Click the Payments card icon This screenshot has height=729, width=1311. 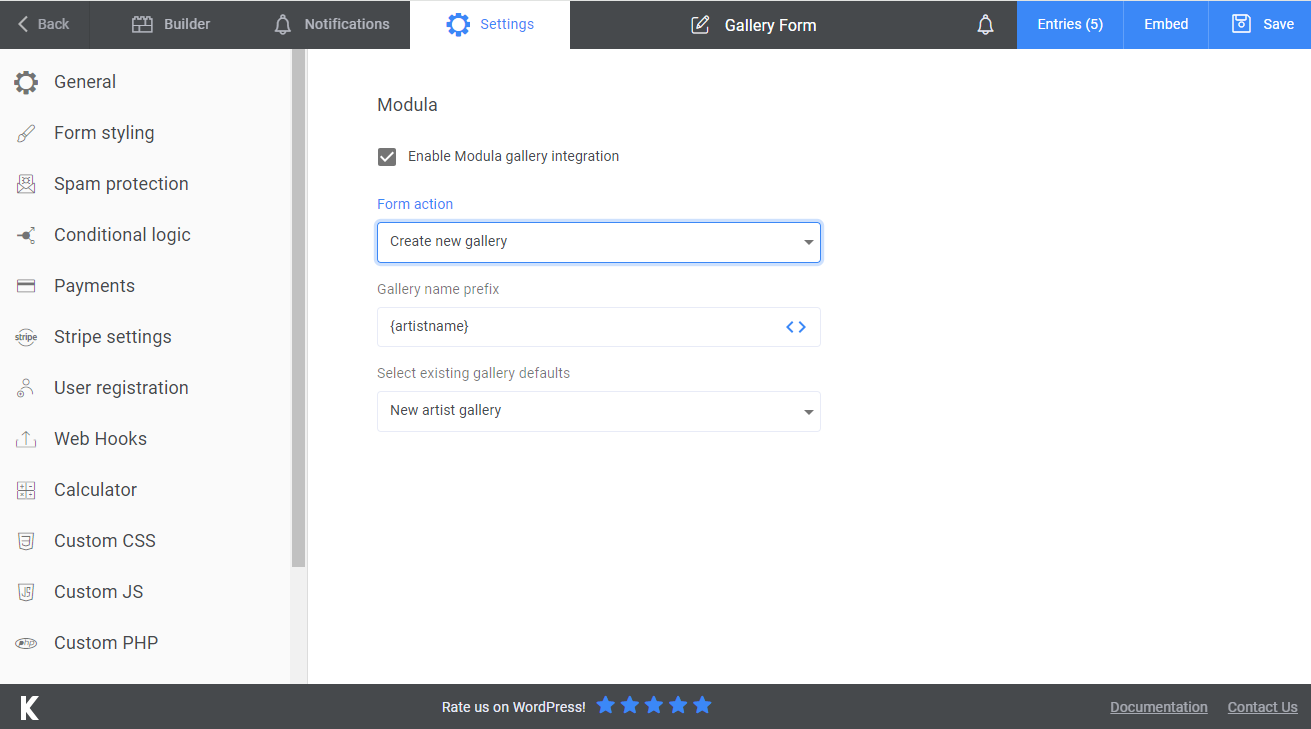pyautogui.click(x=26, y=286)
